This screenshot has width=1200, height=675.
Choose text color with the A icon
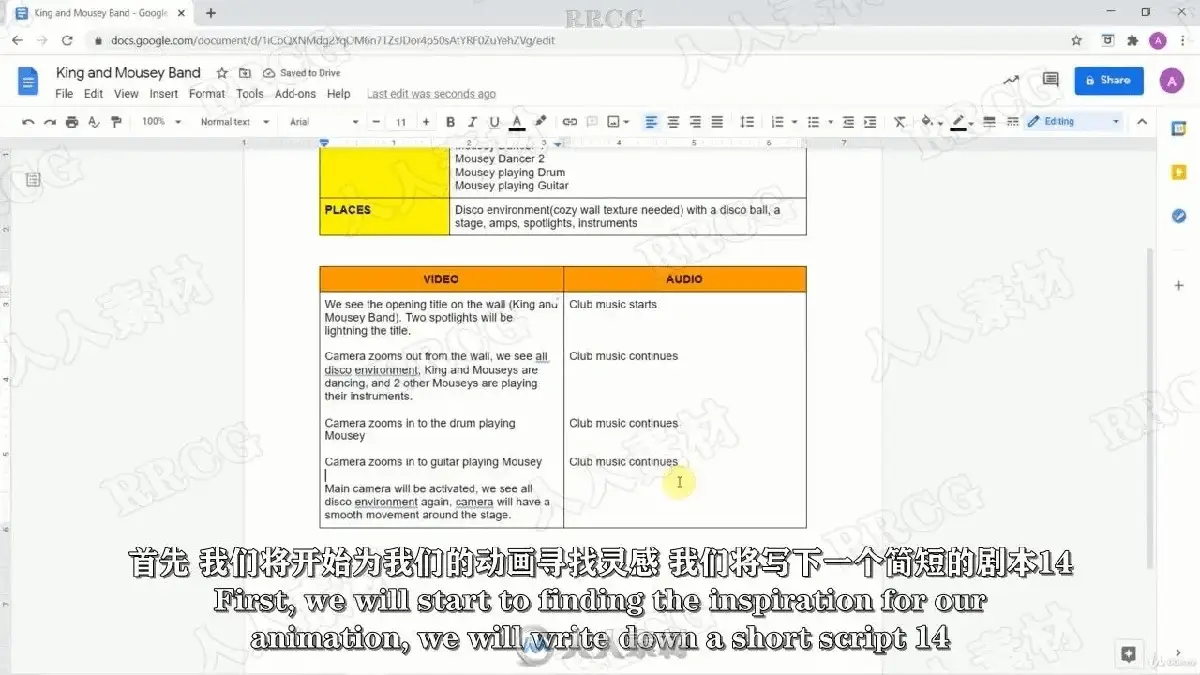pos(517,122)
